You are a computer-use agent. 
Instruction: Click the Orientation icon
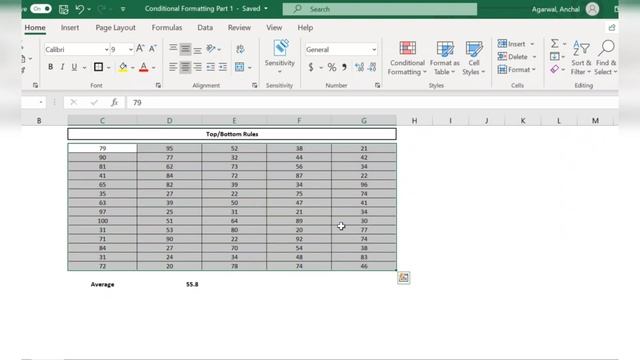(x=211, y=49)
